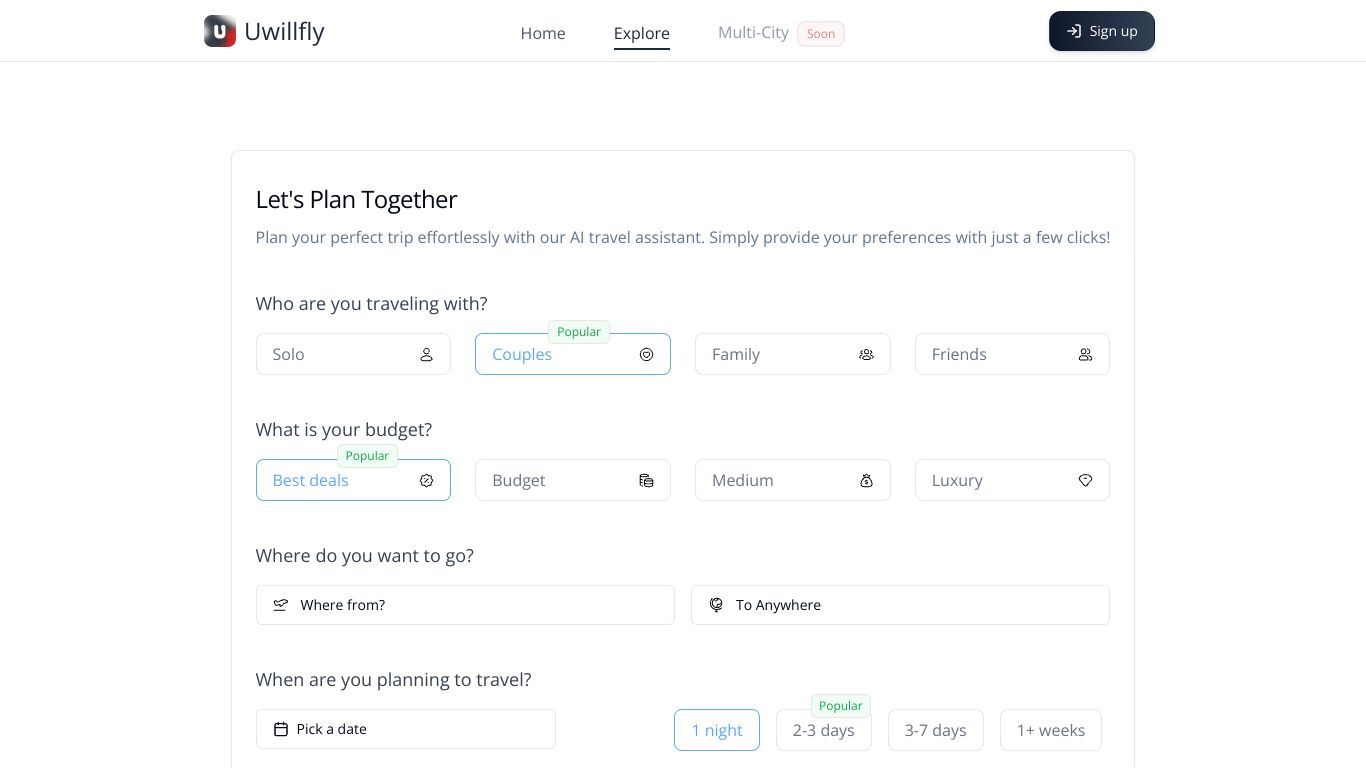The height and width of the screenshot is (768, 1366).
Task: Open the Explore nav tab
Action: click(642, 33)
